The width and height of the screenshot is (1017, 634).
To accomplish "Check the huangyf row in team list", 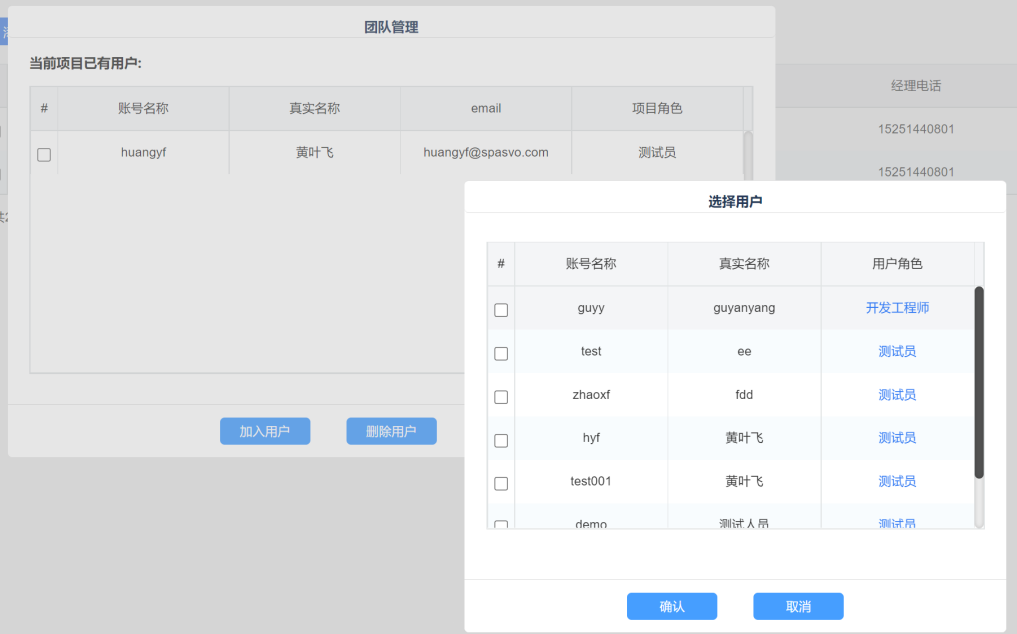I will pyautogui.click(x=44, y=155).
